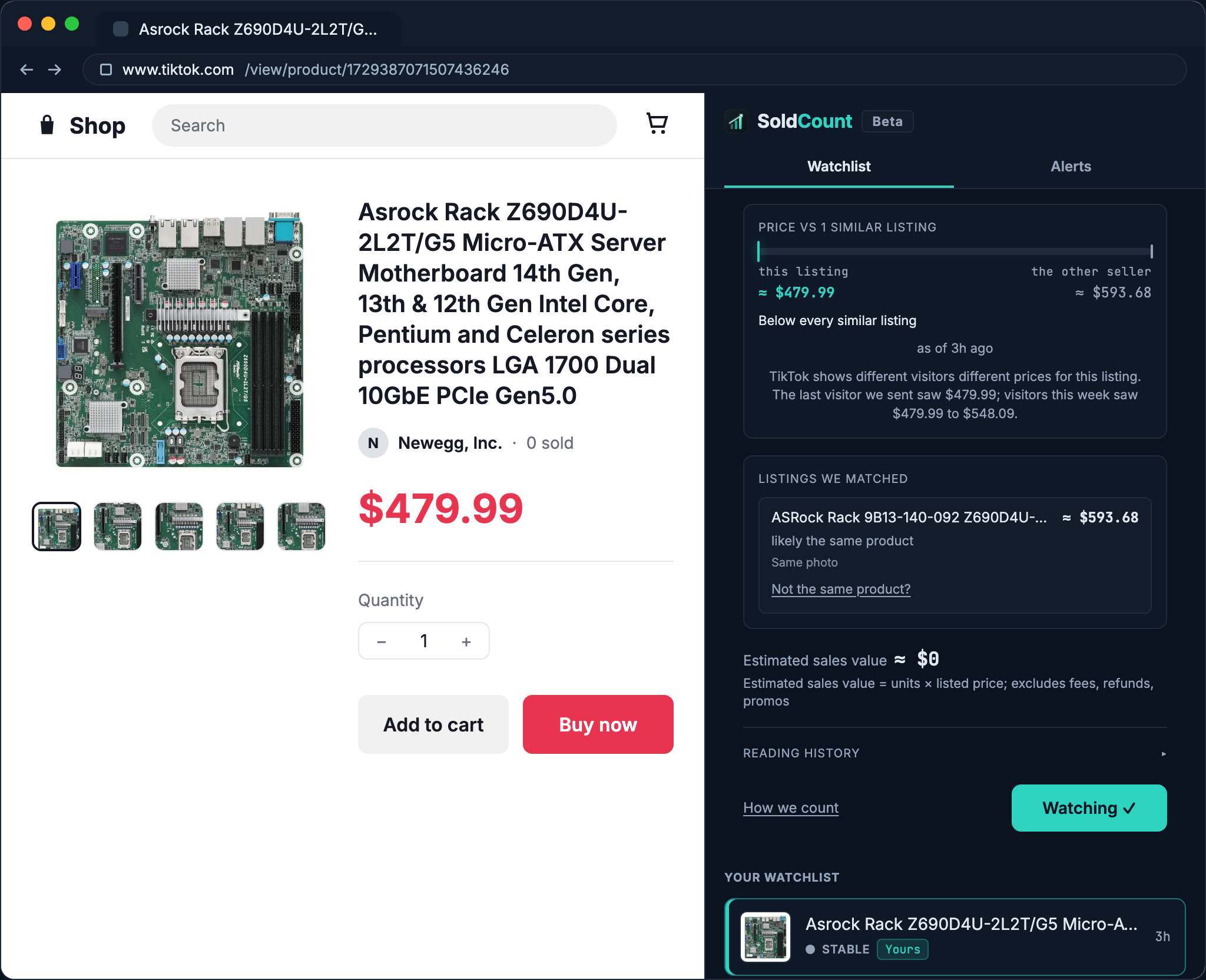Go forward with the browser forward arrow
1206x980 pixels.
pos(55,69)
